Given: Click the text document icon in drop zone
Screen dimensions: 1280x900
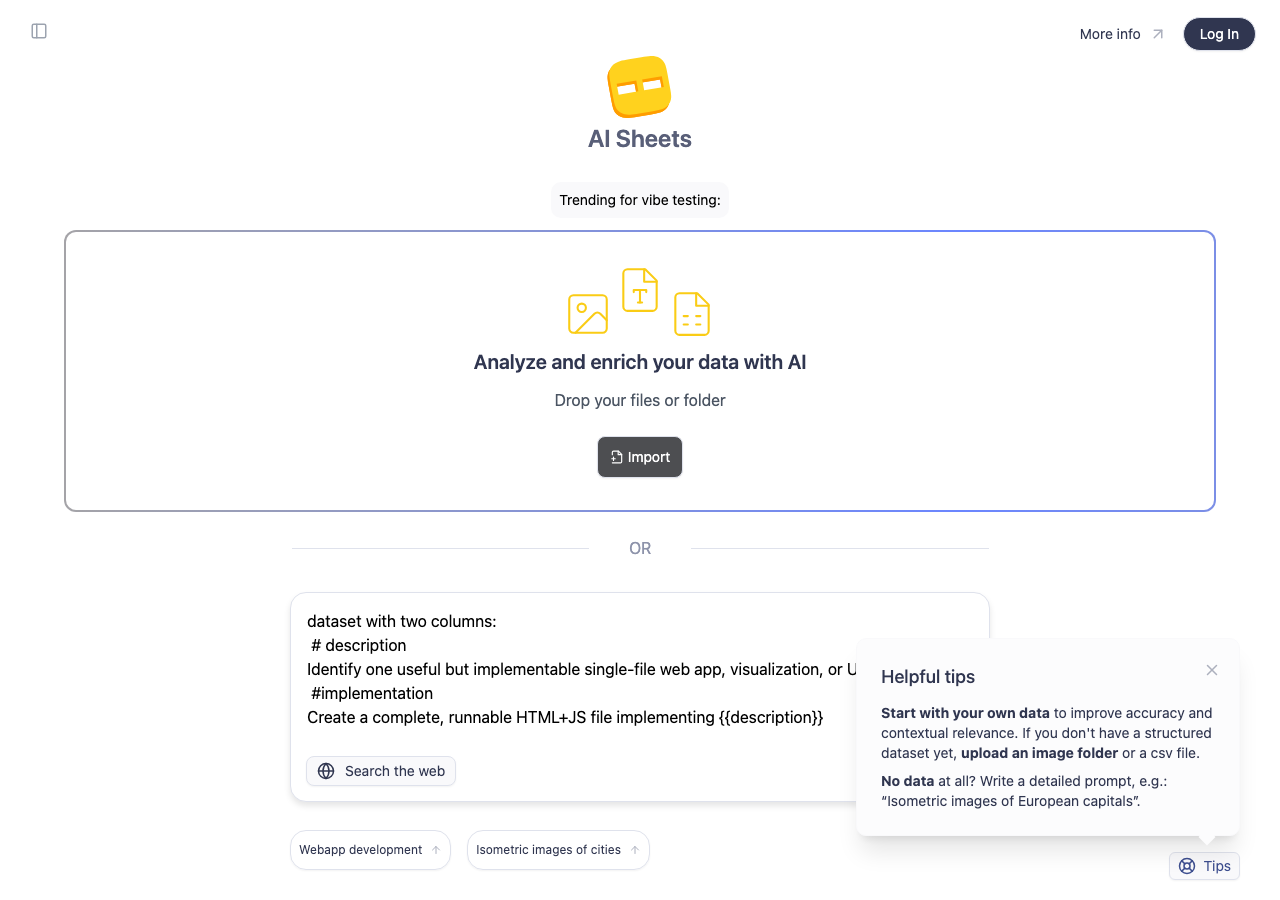Looking at the screenshot, I should click(x=640, y=290).
